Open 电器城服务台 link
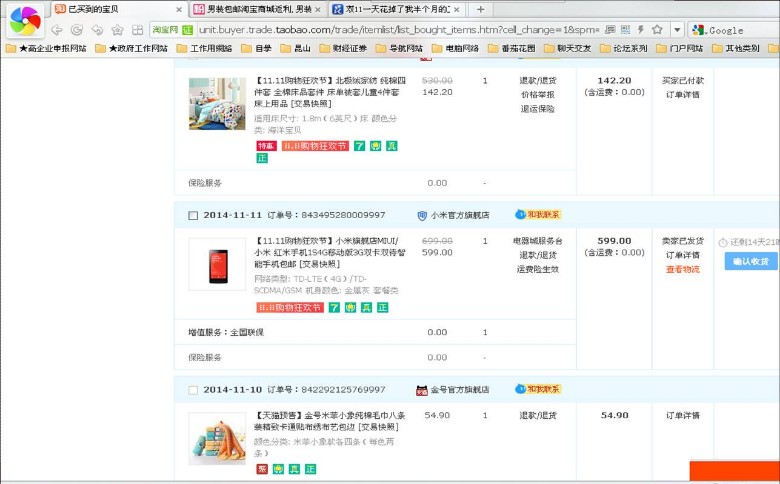 pos(538,241)
